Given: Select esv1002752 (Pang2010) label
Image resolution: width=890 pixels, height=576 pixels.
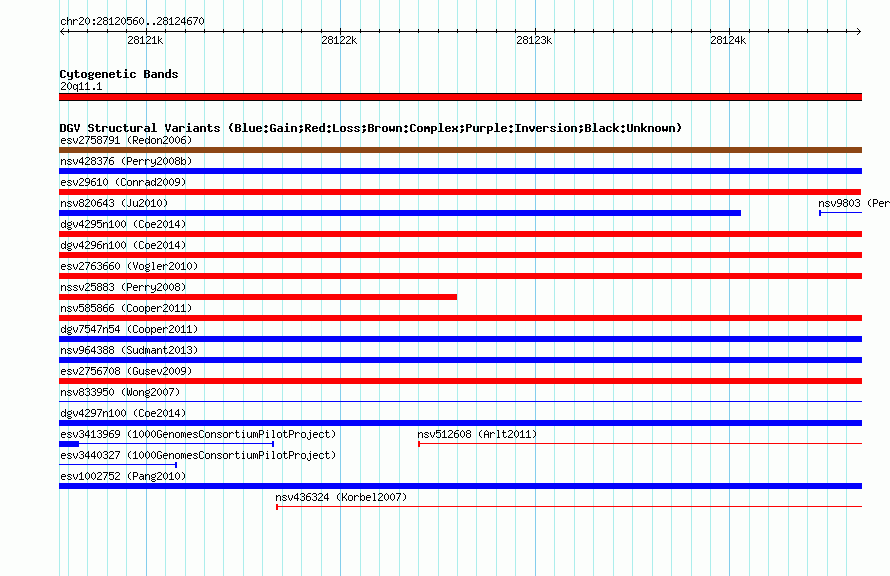Looking at the screenshot, I should coord(123,476).
